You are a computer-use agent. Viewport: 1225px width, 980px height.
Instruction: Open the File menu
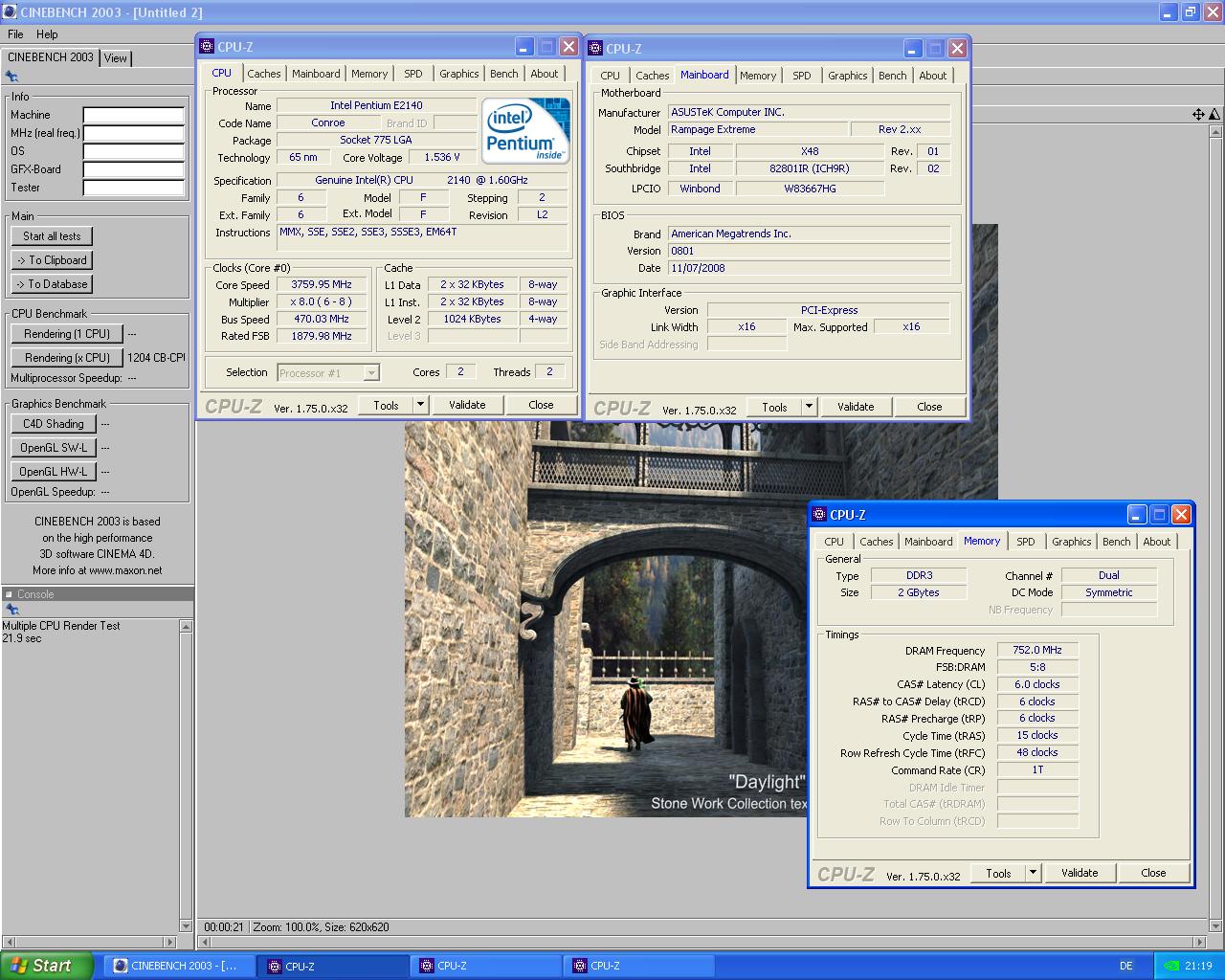pos(15,34)
